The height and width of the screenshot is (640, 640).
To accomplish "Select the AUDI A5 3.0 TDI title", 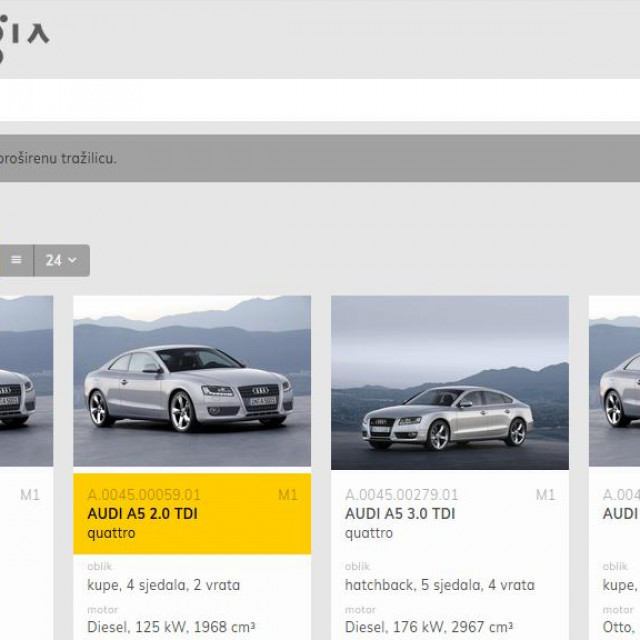I will pos(400,514).
